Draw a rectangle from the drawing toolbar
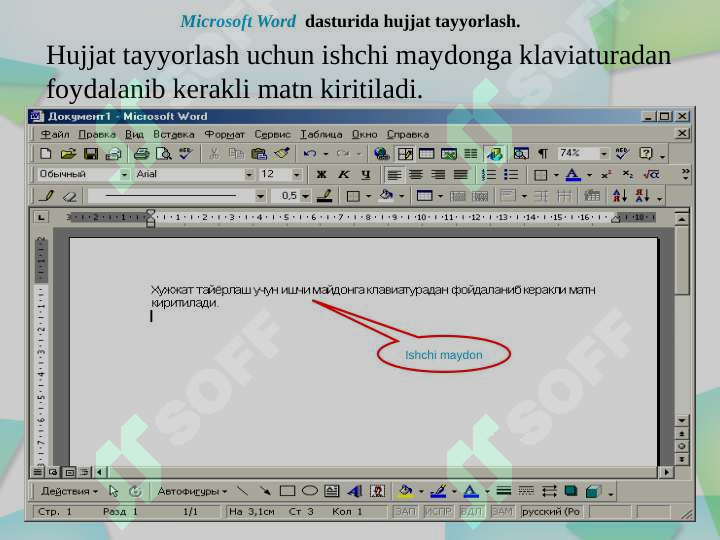 tap(287, 491)
